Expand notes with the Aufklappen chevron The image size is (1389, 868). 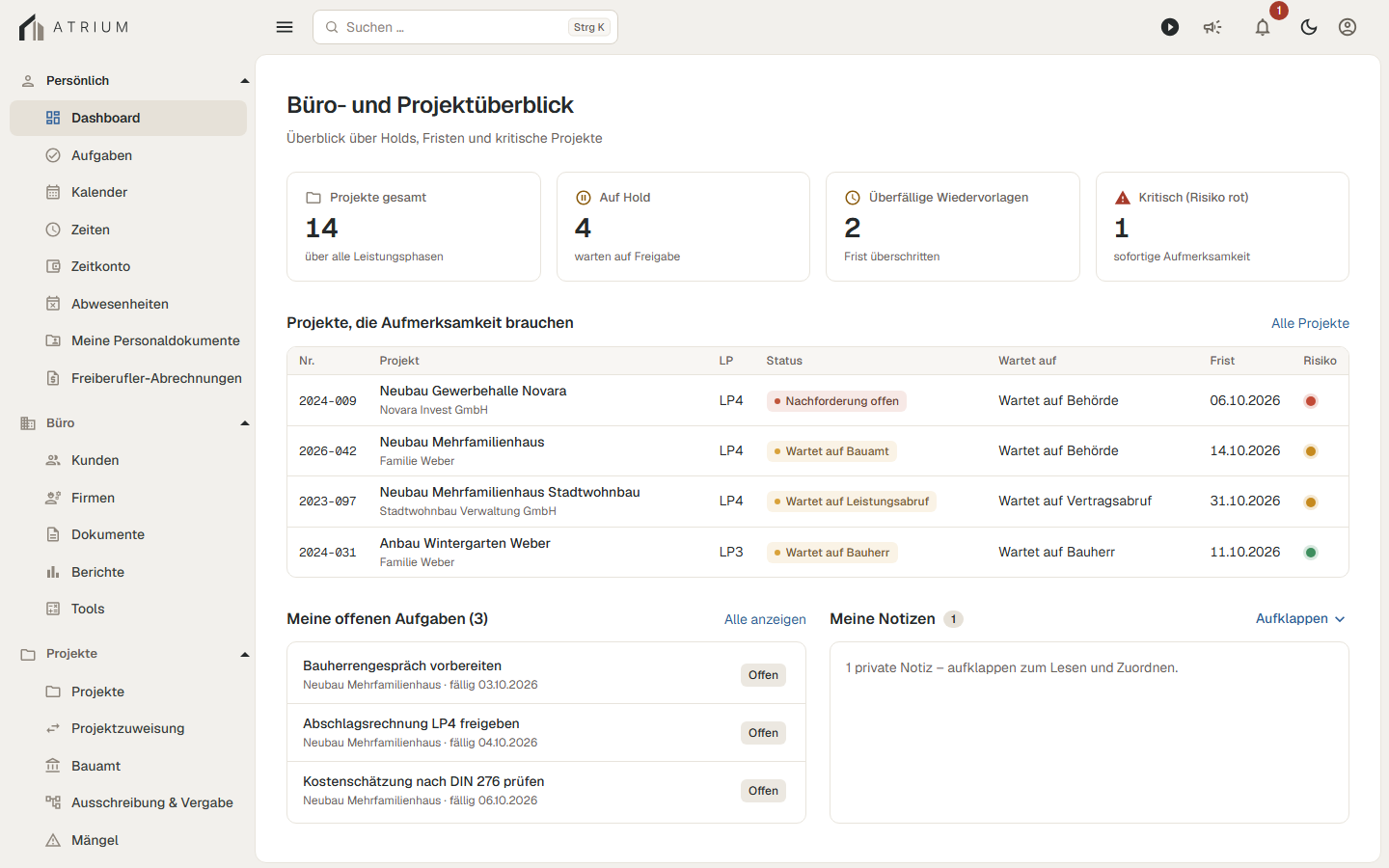[1340, 619]
